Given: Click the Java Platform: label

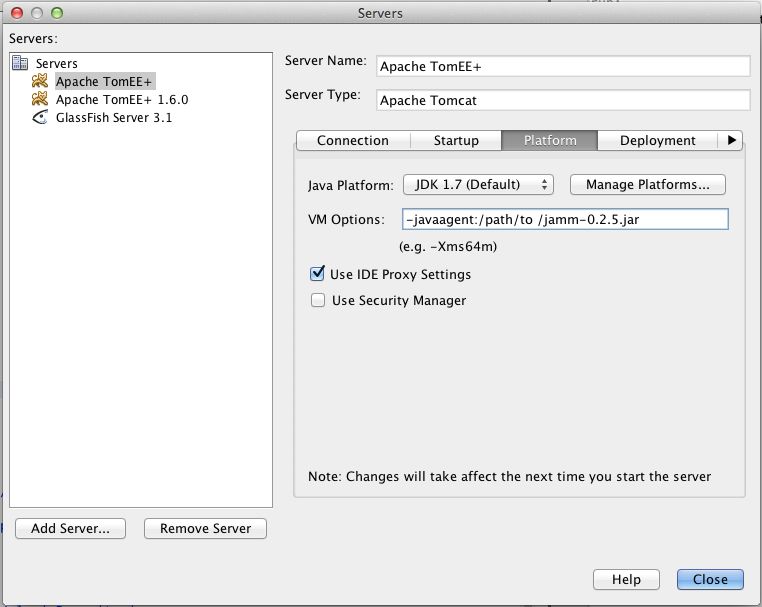Looking at the screenshot, I should point(350,185).
